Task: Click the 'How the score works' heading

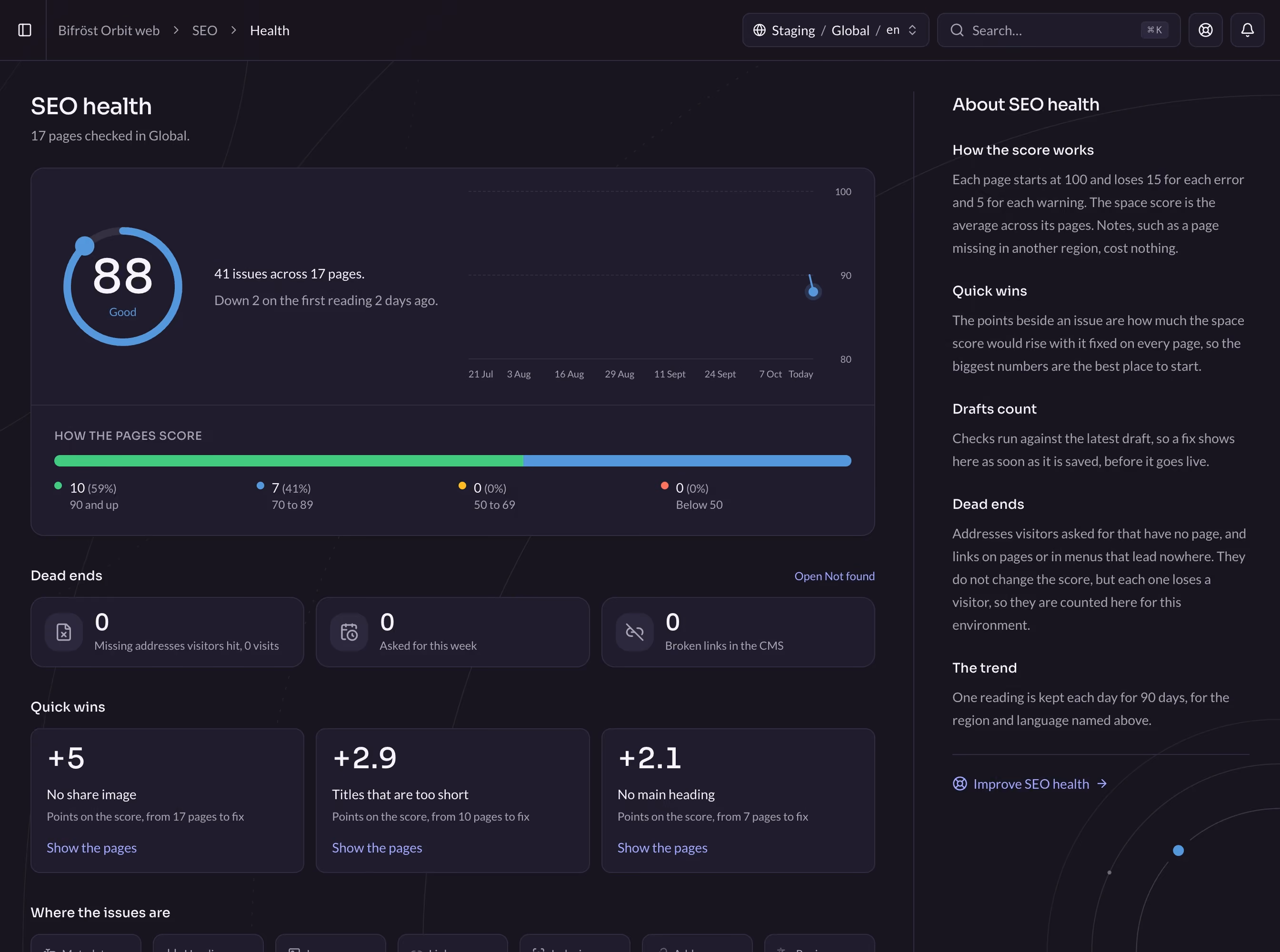Action: tap(1023, 150)
